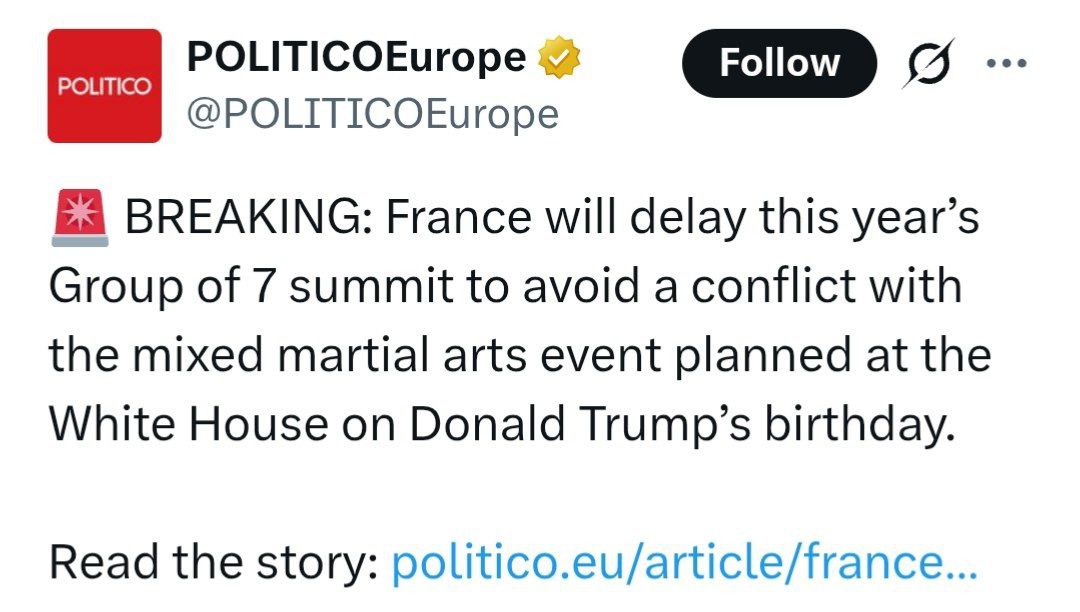
Task: Click the gold verified badge
Action: (x=559, y=60)
